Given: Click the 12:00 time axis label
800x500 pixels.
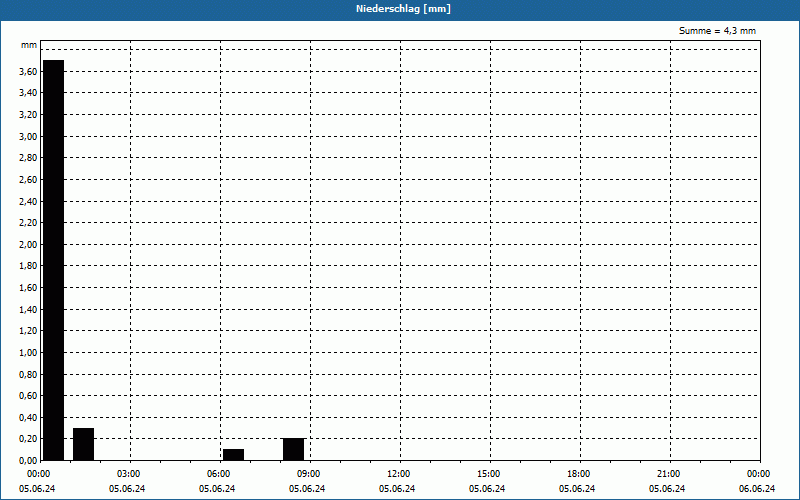Looking at the screenshot, I should point(398,474).
